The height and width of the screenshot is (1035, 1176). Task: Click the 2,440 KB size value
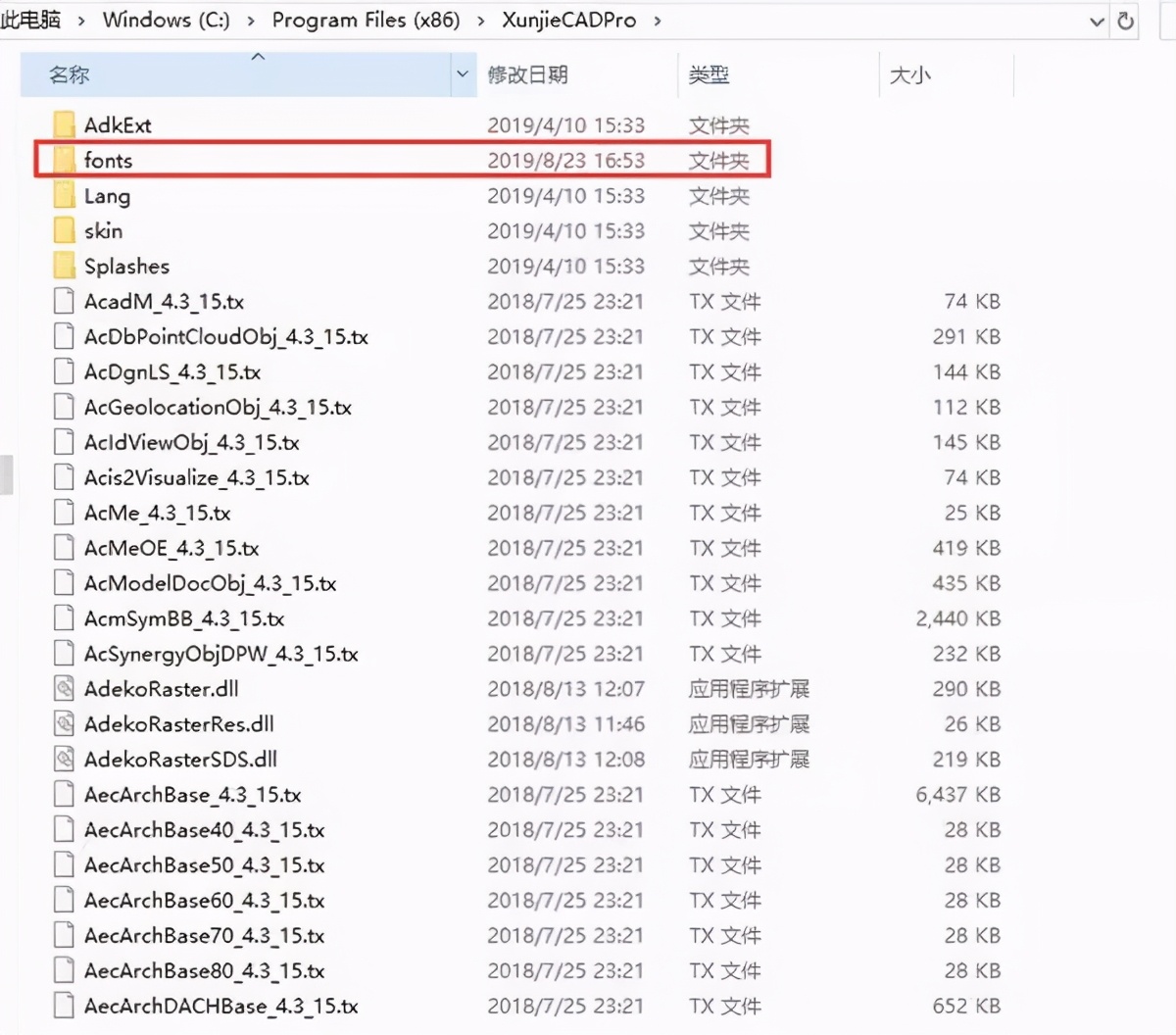(x=958, y=618)
